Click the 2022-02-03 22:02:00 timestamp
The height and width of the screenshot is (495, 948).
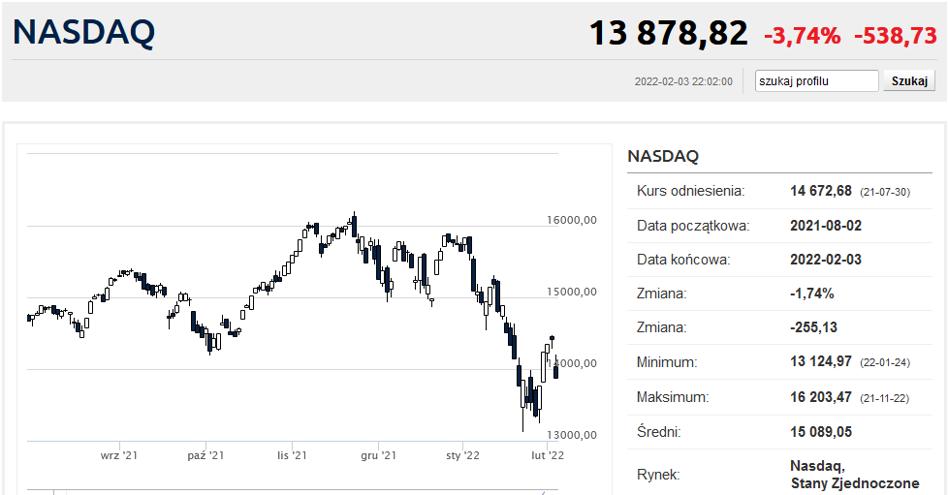683,82
